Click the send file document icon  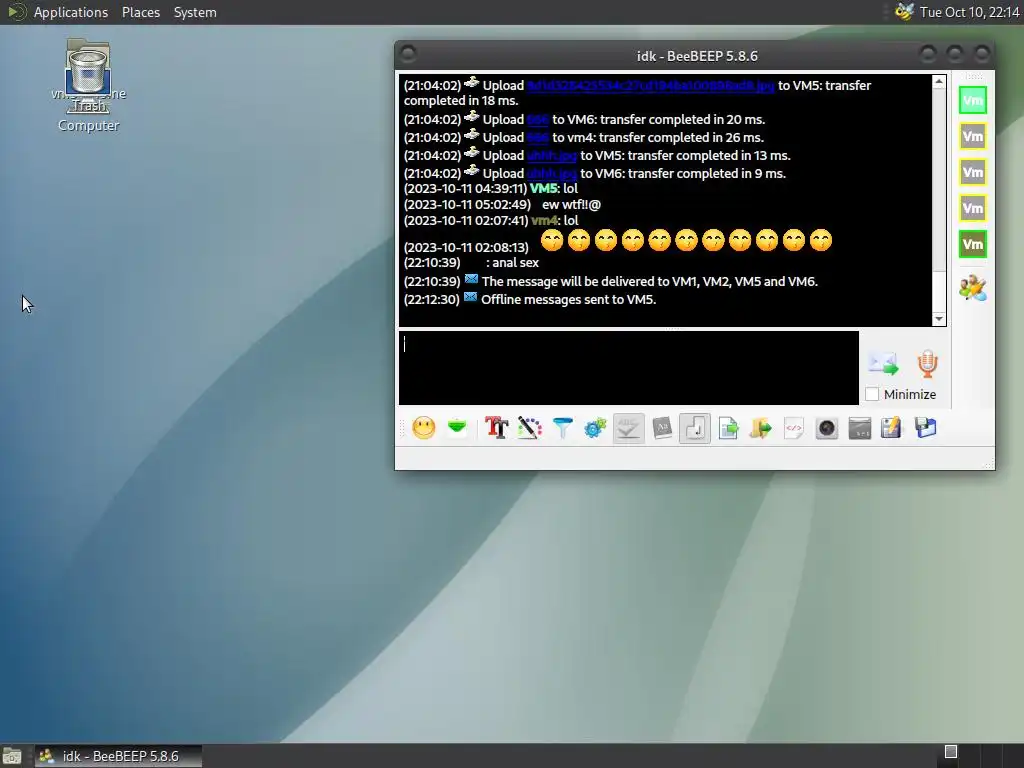tap(728, 428)
